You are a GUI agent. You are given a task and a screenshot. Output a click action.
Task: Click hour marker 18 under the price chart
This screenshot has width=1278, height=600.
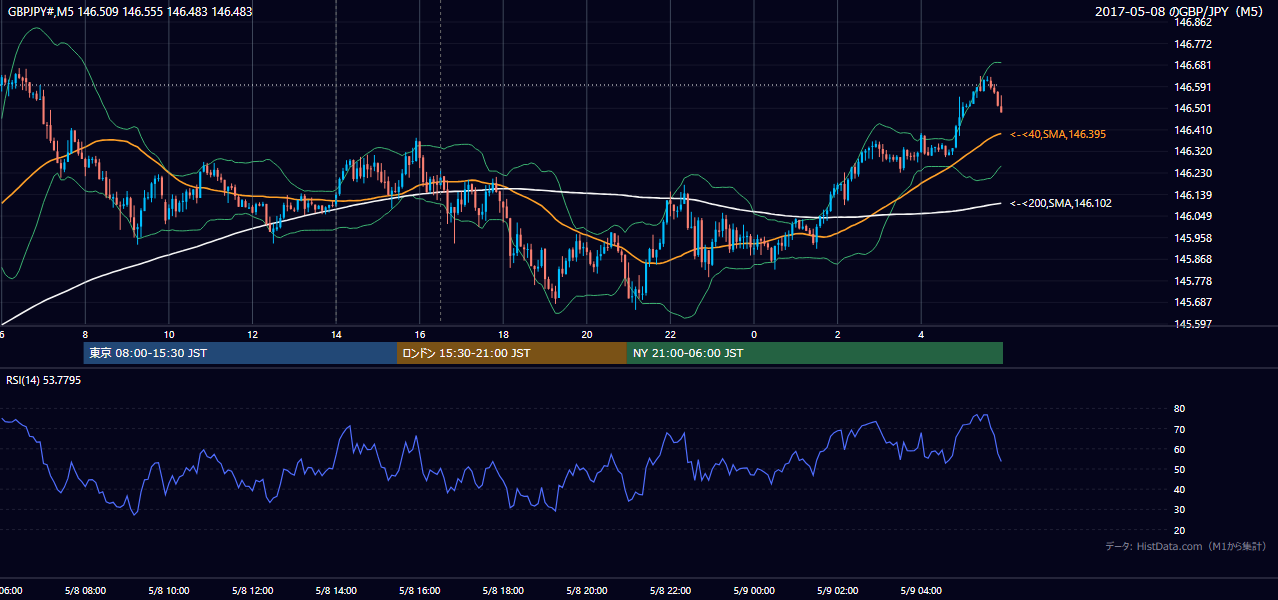[x=503, y=334]
